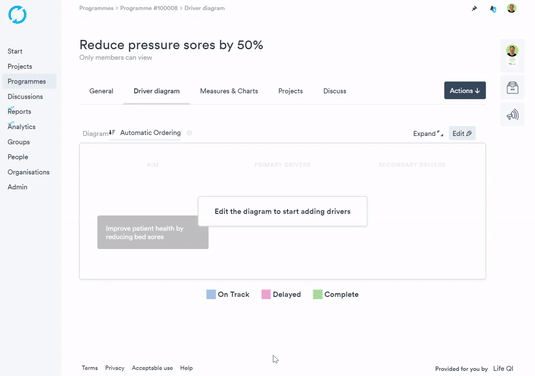The image size is (535, 376).
Task: Click the 'Only members can view' text
Action: pos(116,58)
